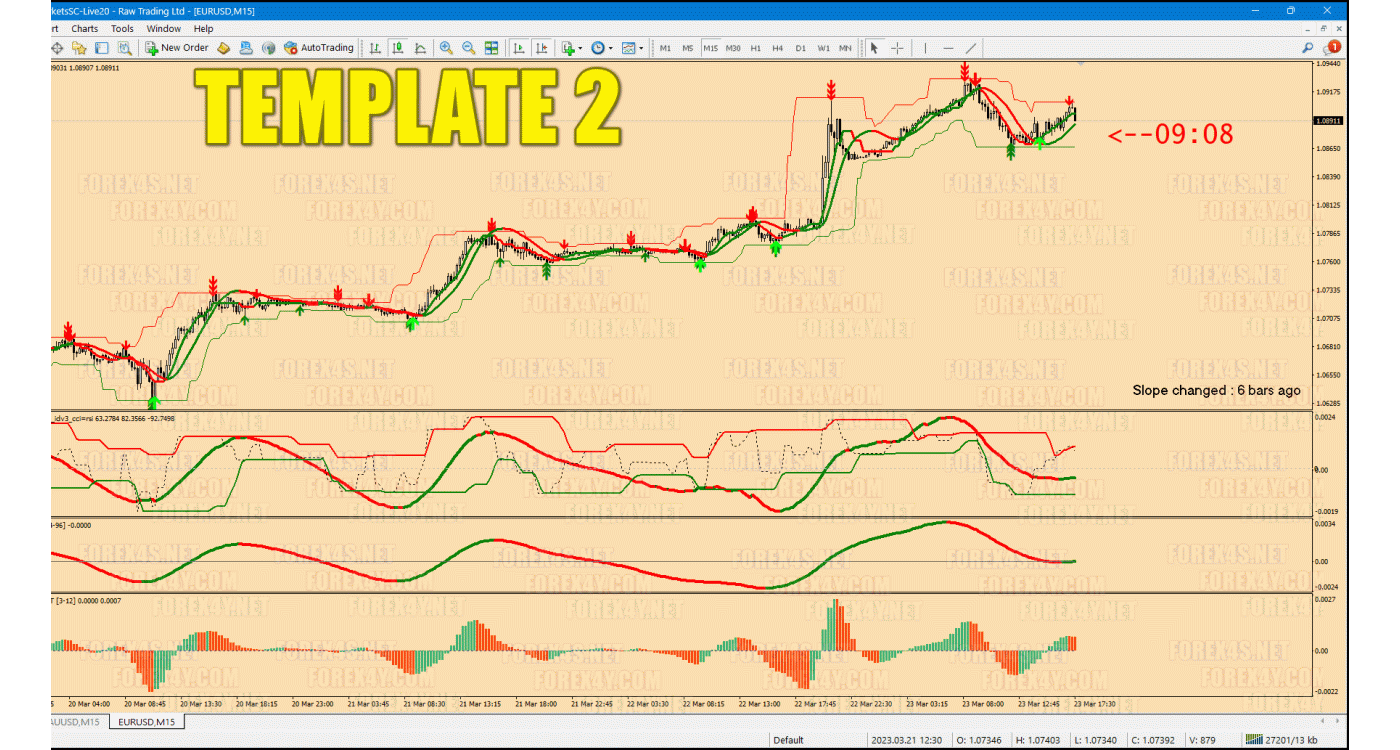The image size is (1400, 750).
Task: Toggle chart shift mode
Action: [x=541, y=47]
